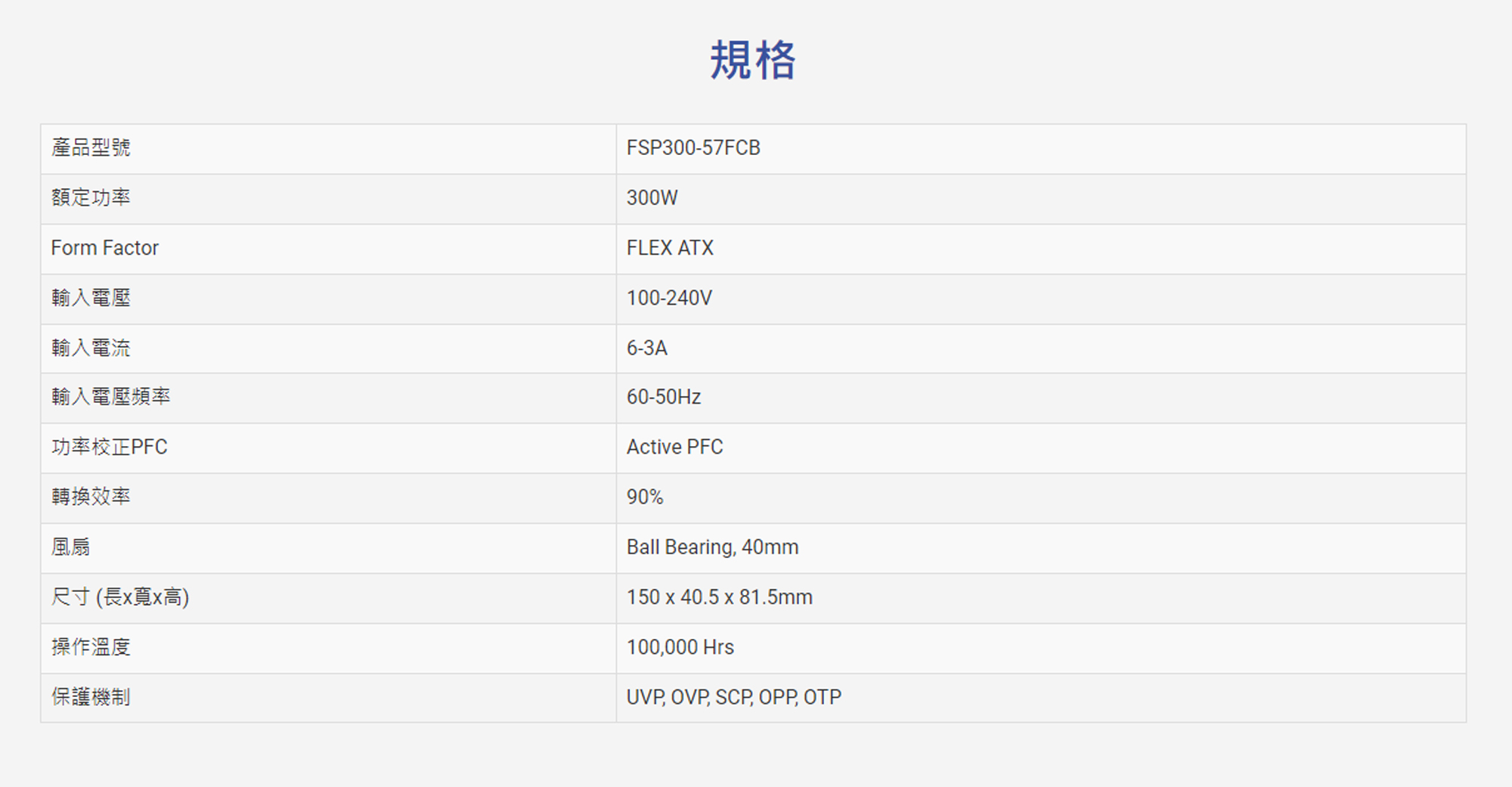Viewport: 1512px width, 787px height.
Task: Click the 6-3A input current value
Action: click(x=647, y=349)
